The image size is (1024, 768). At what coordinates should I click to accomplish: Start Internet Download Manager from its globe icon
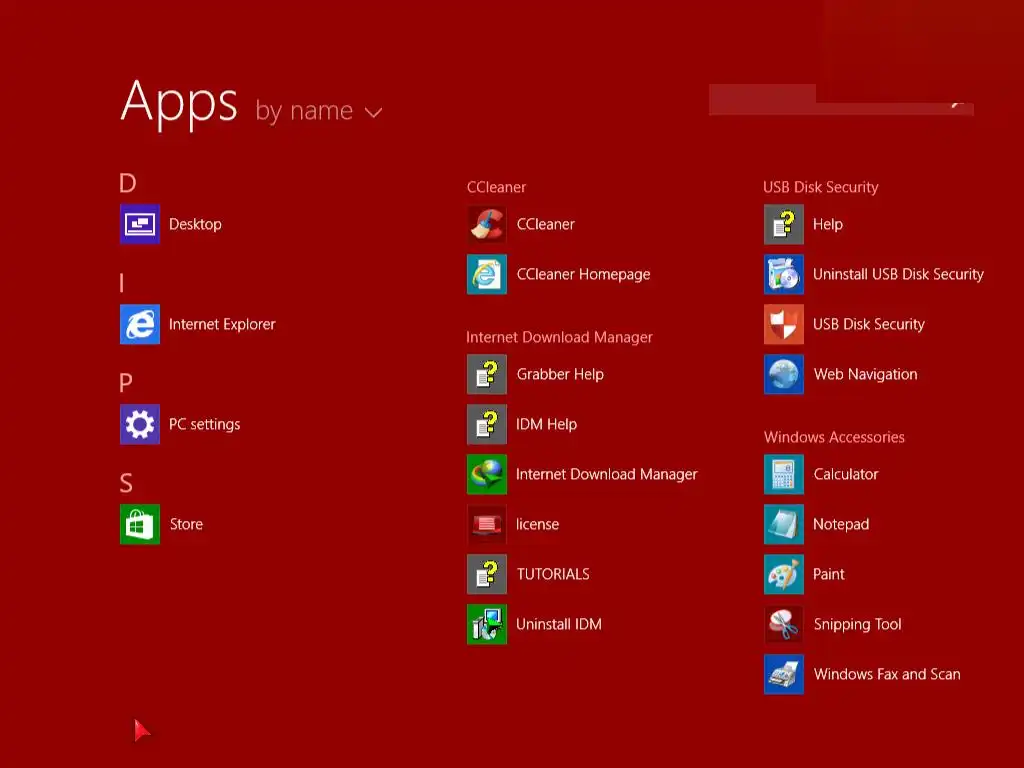487,474
